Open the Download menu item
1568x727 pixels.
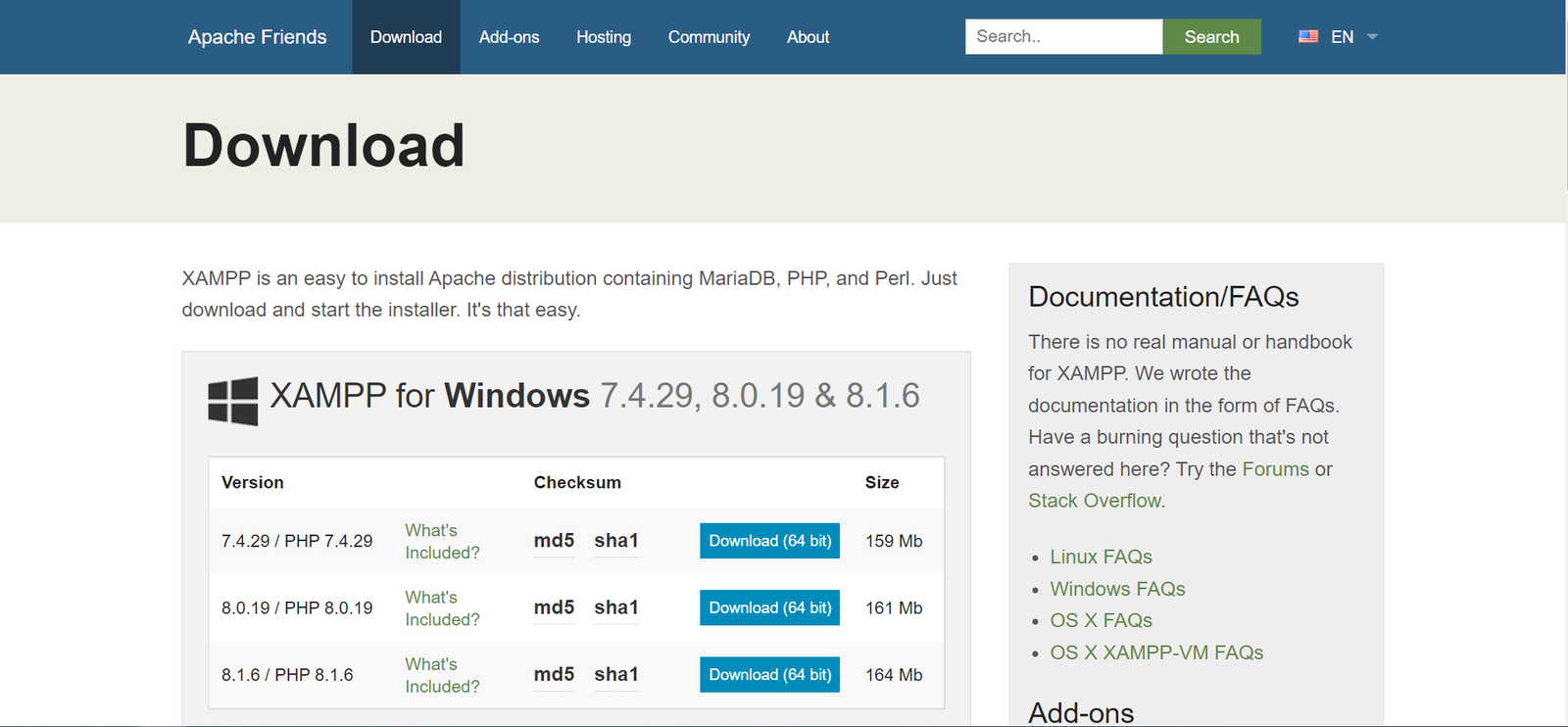click(406, 37)
